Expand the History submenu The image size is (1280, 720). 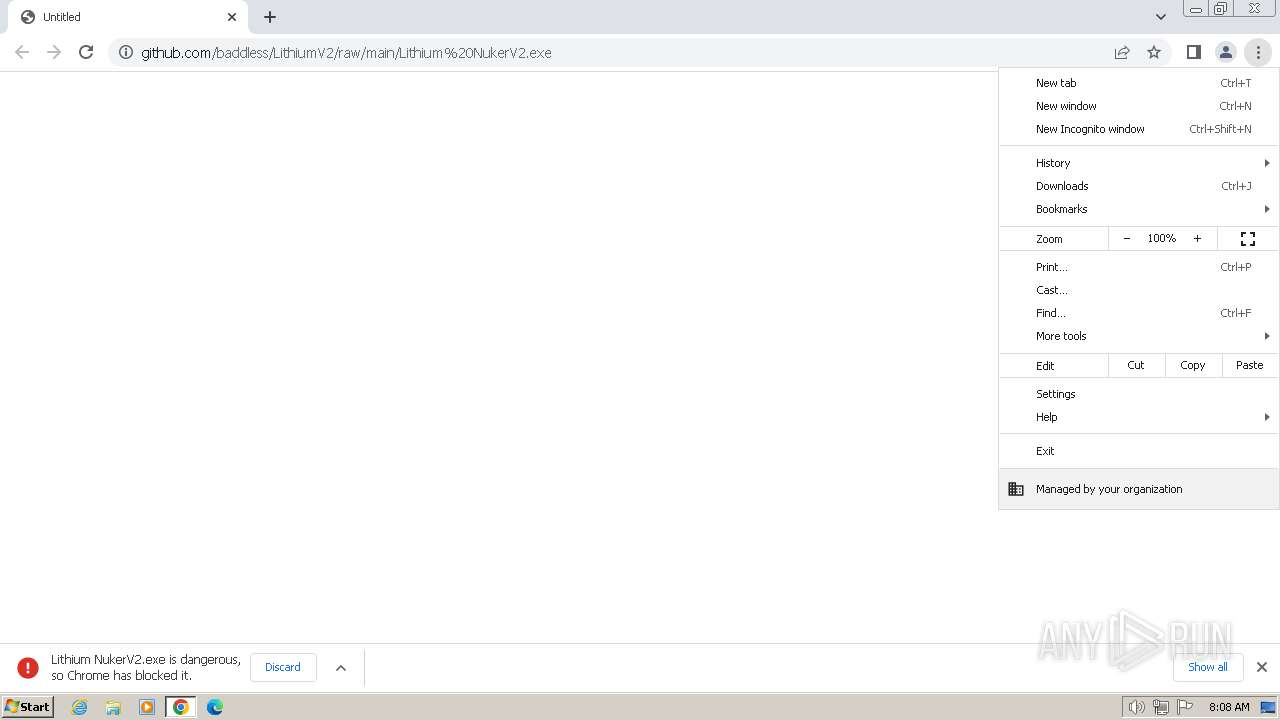pos(1139,163)
